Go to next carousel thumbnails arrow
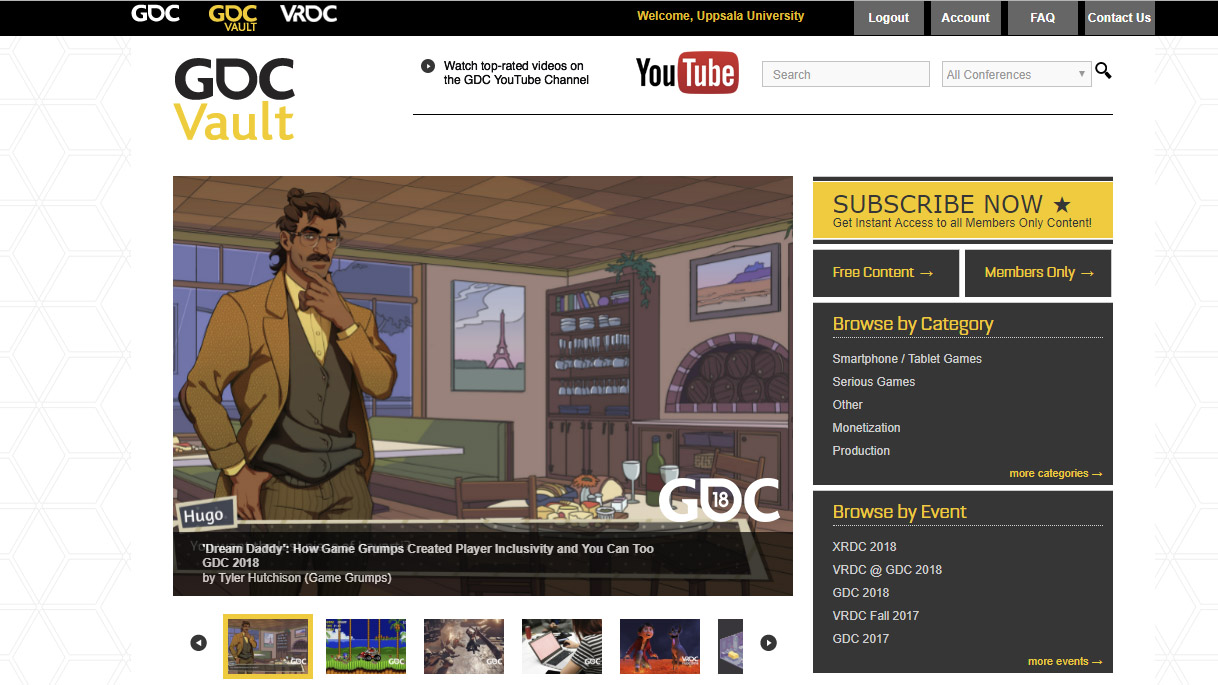This screenshot has width=1218, height=685. [768, 643]
